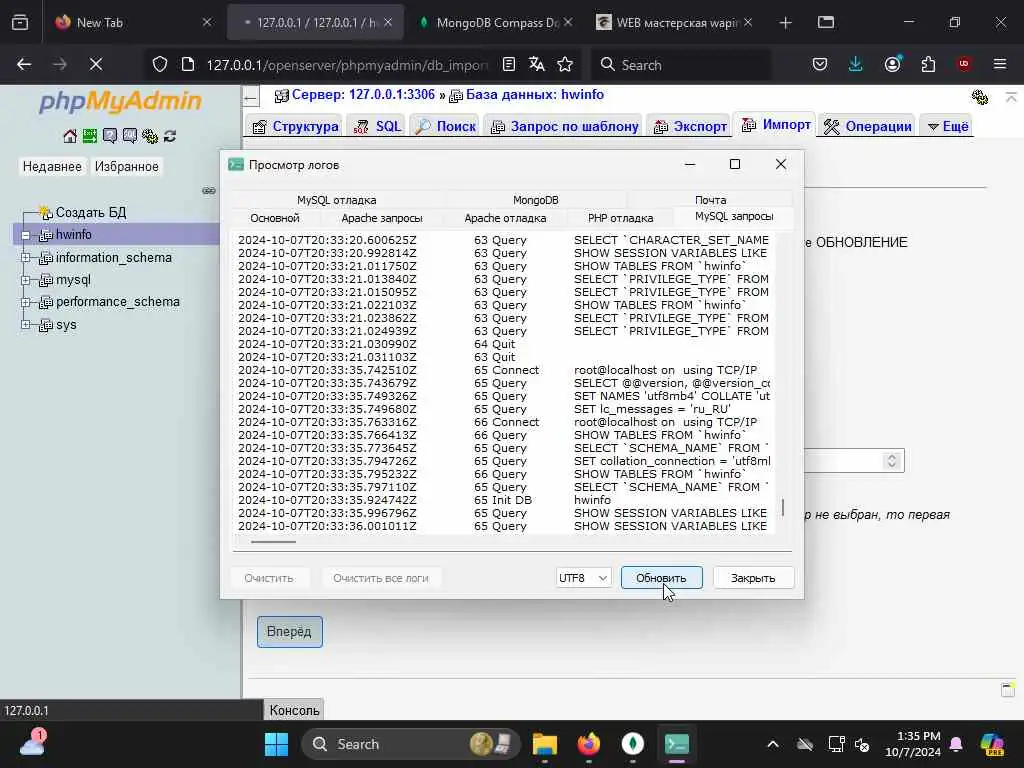The width and height of the screenshot is (1024, 768).
Task: Expand mysql database tree node
Action: [25, 280]
